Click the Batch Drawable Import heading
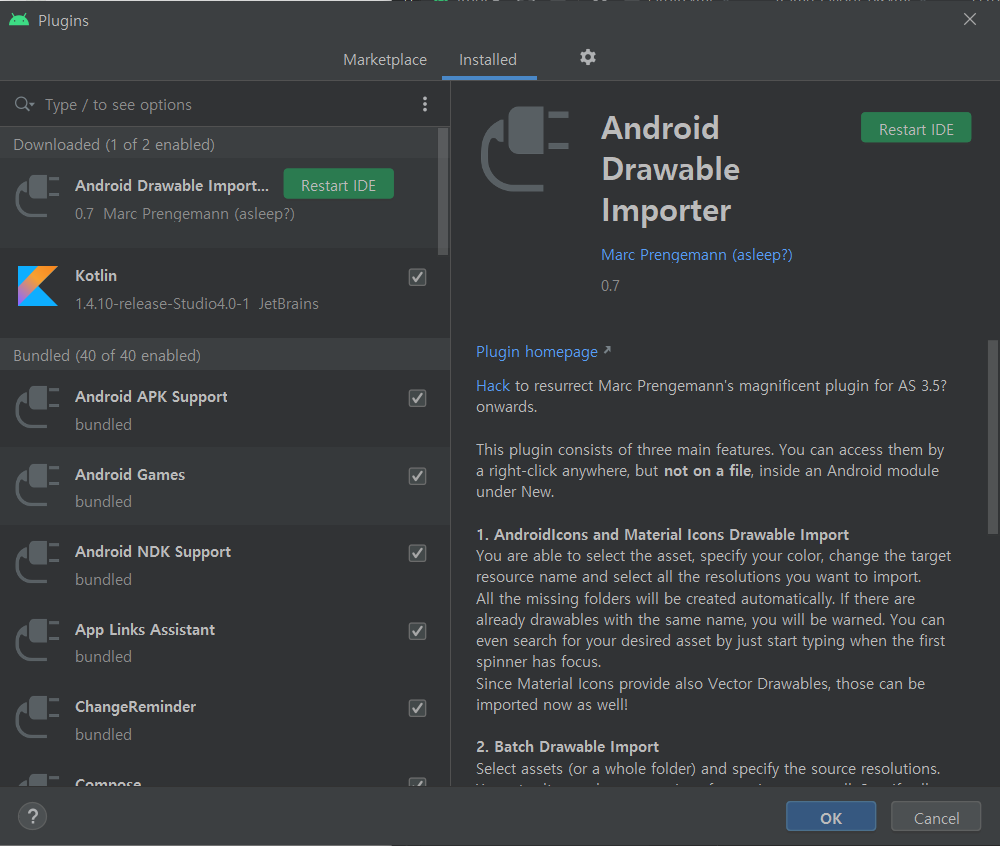The image size is (1000, 846). (x=568, y=747)
